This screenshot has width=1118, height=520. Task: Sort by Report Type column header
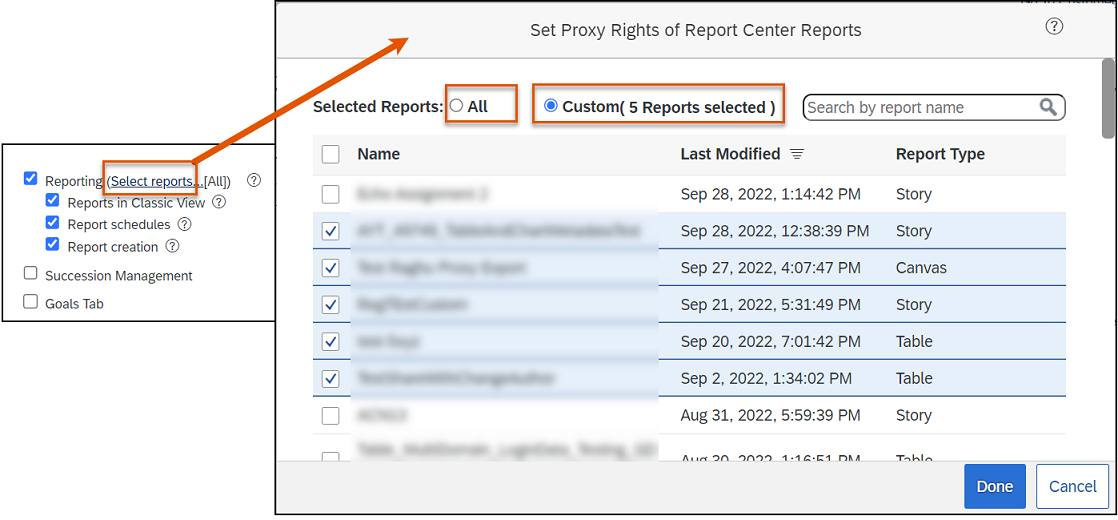tap(940, 154)
